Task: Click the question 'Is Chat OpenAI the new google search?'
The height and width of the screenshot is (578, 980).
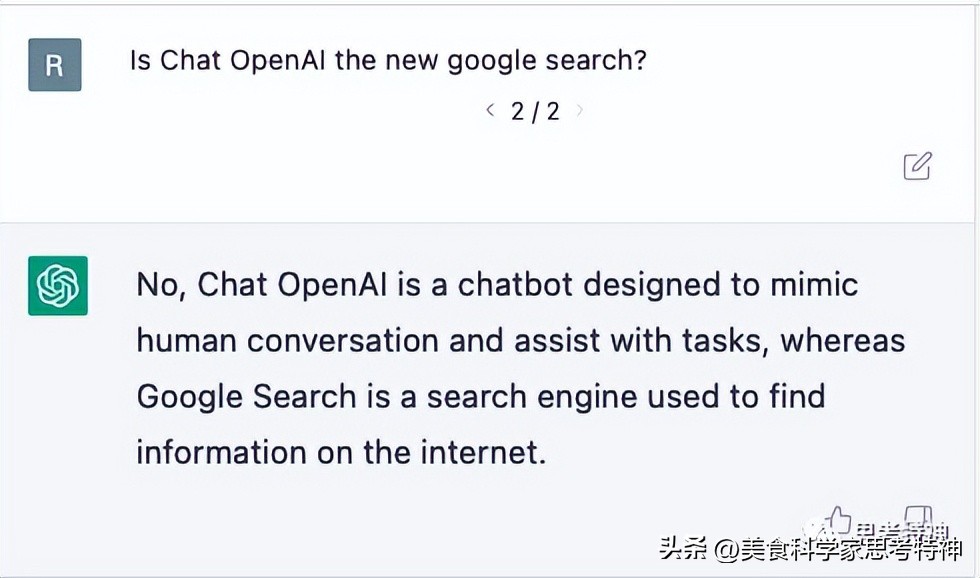Action: 388,60
